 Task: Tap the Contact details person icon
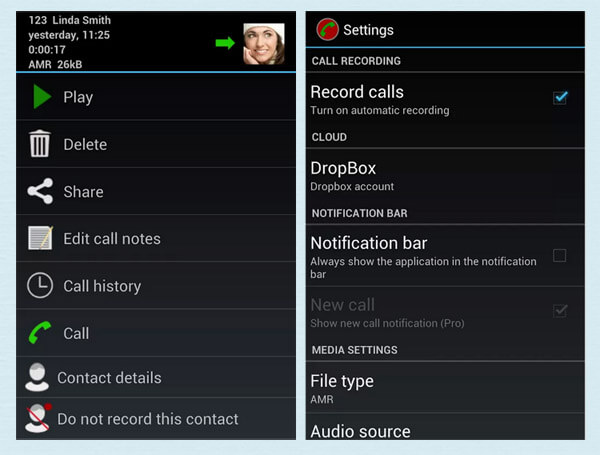pyautogui.click(x=37, y=377)
